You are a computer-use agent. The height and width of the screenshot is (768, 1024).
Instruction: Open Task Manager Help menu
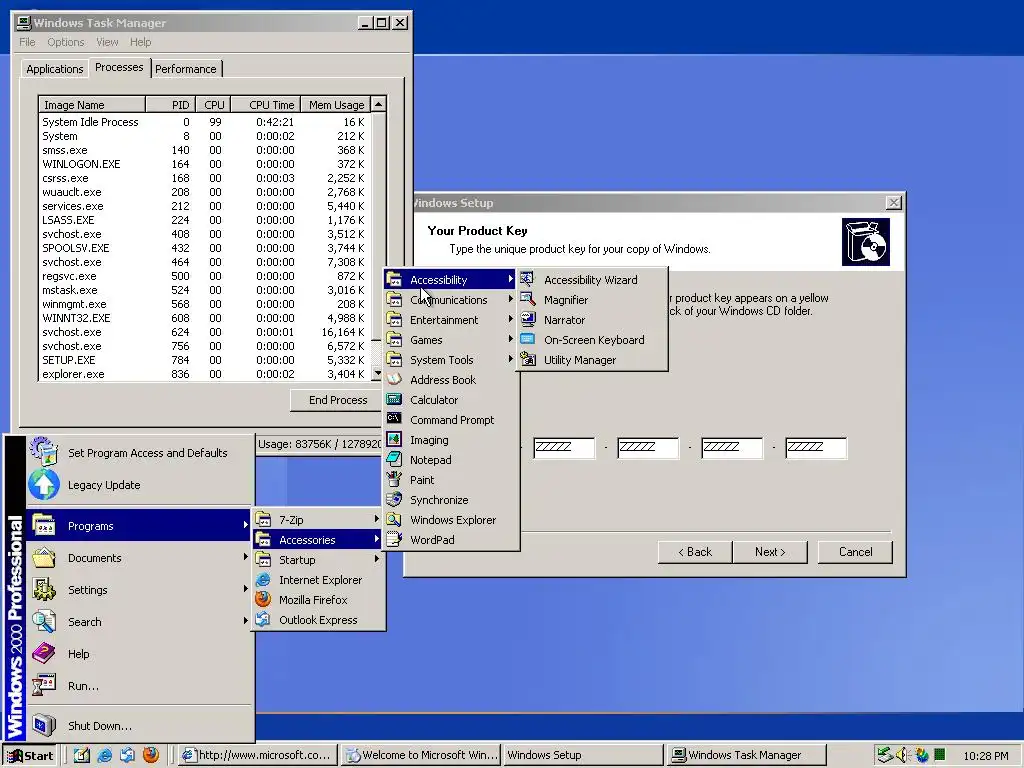pos(140,42)
